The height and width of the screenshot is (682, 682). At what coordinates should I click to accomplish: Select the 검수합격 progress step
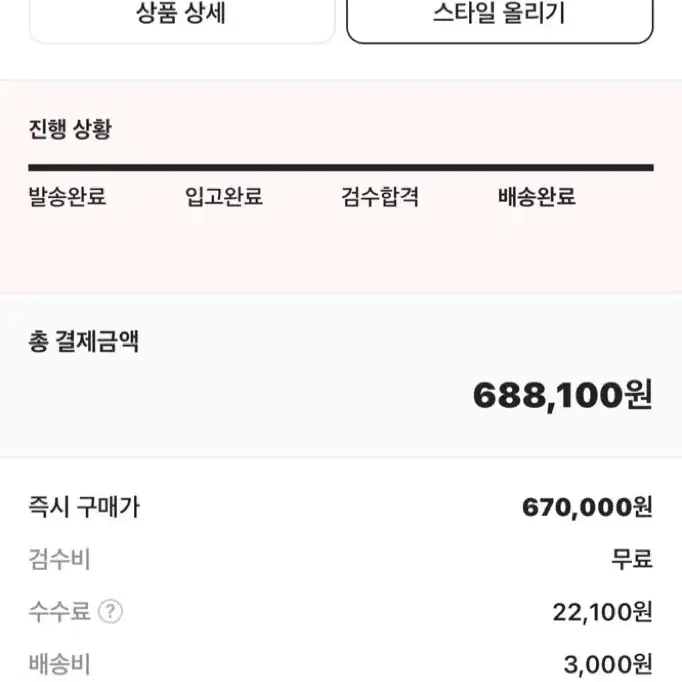tap(380, 197)
